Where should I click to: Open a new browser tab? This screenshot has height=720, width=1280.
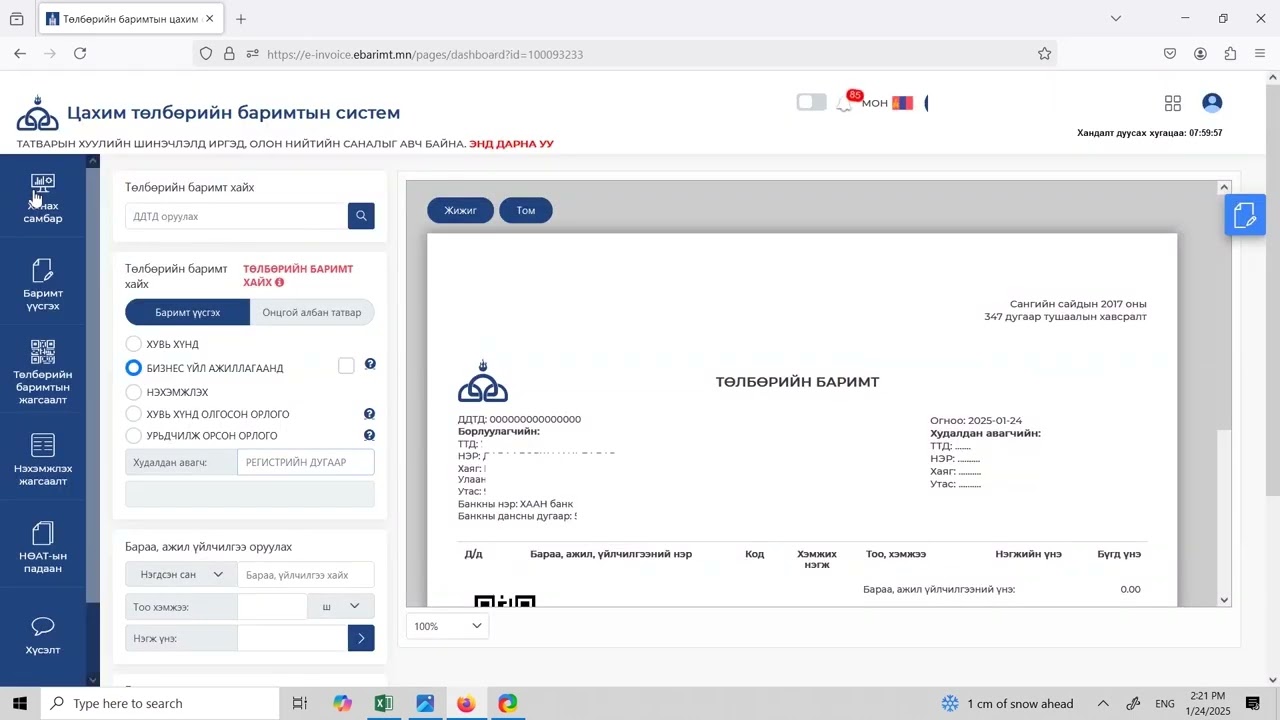[241, 19]
